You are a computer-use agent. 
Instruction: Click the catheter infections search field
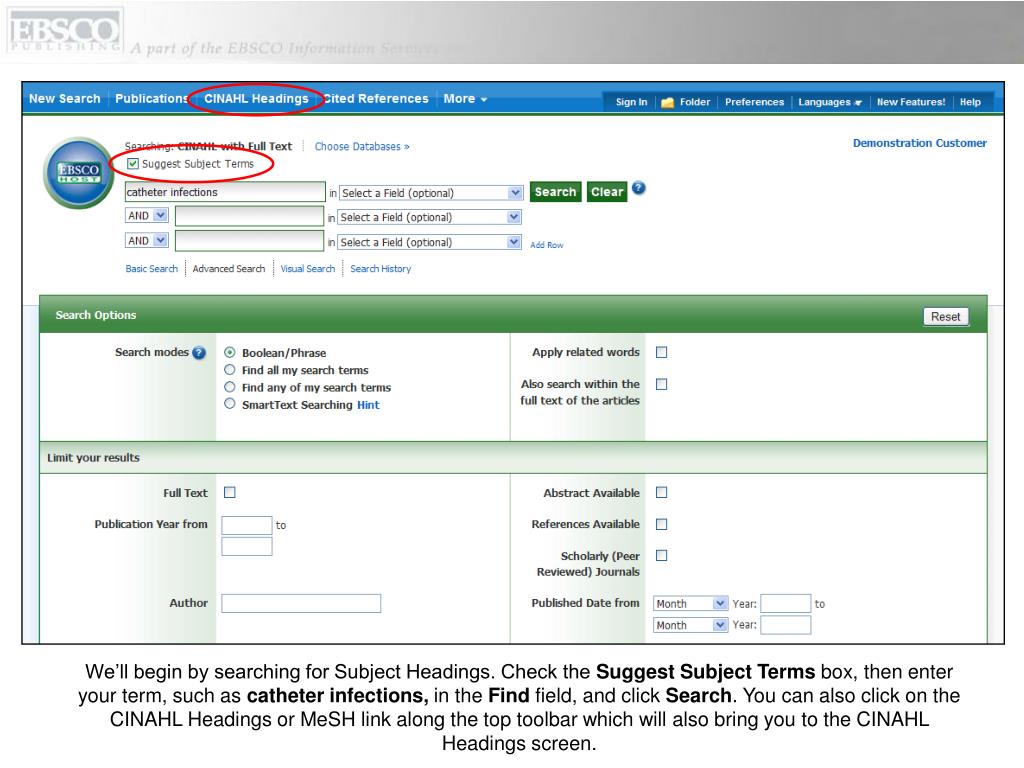coord(225,192)
